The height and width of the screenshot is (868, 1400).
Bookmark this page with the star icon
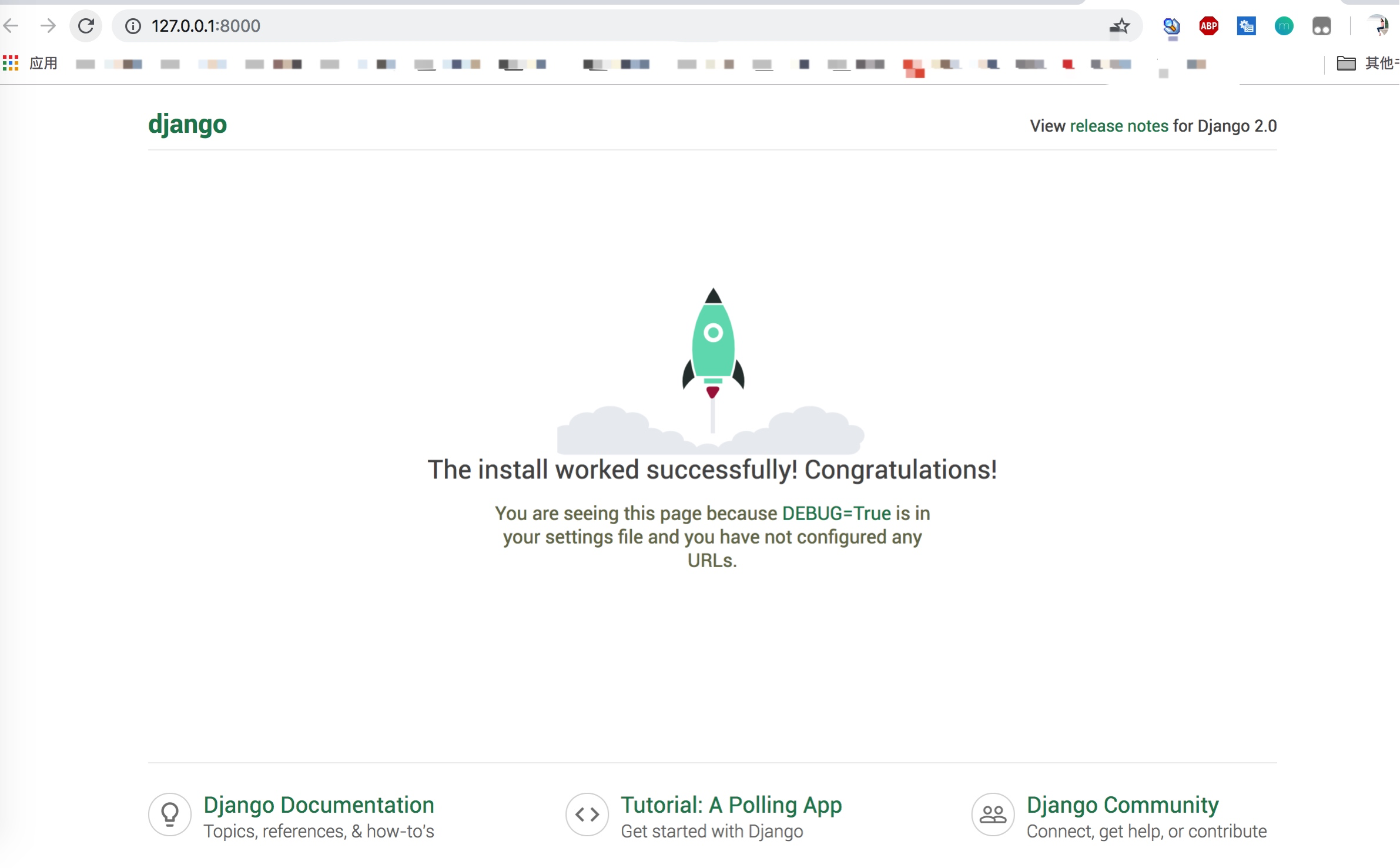(x=1120, y=26)
